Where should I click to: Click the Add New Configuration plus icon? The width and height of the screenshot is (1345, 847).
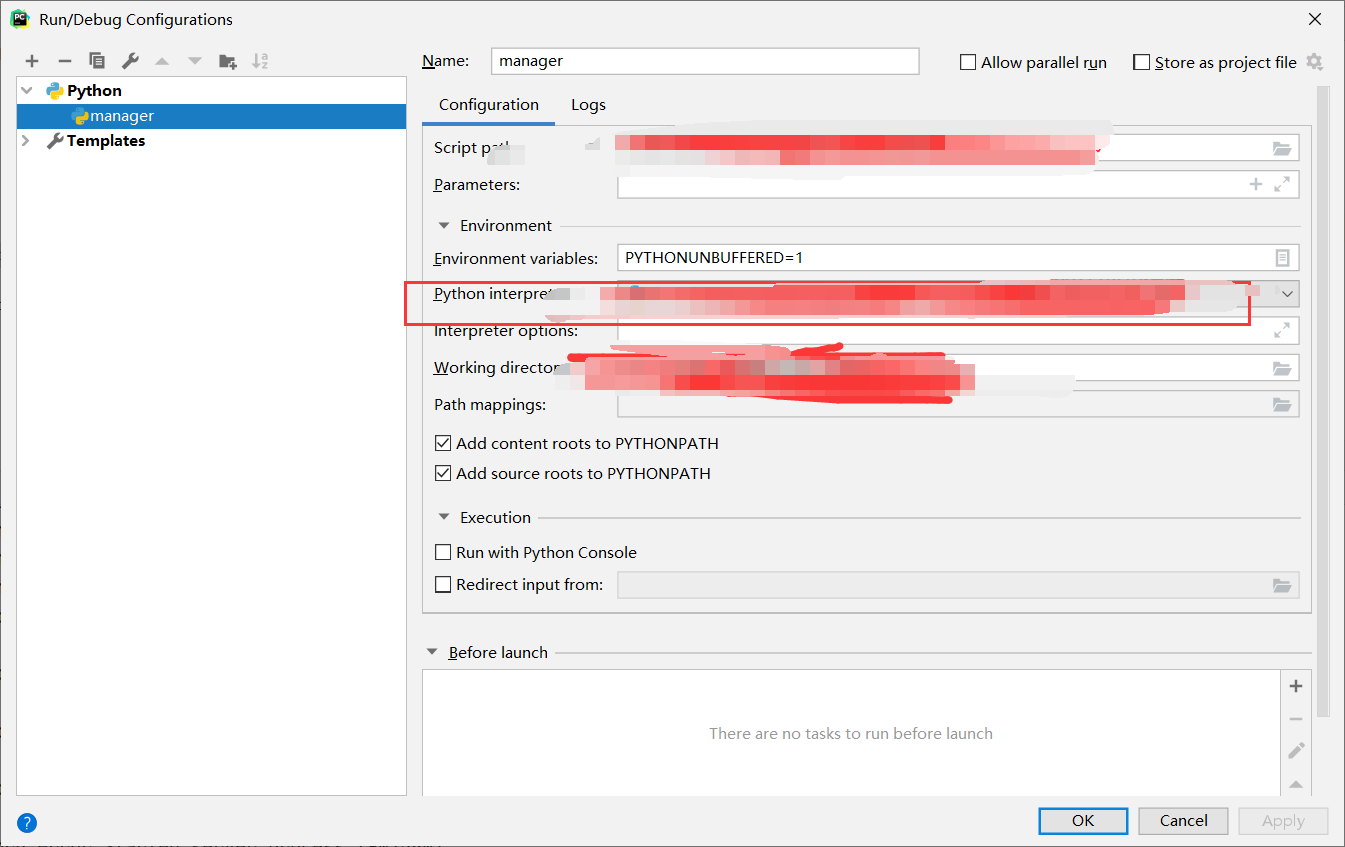click(x=32, y=61)
